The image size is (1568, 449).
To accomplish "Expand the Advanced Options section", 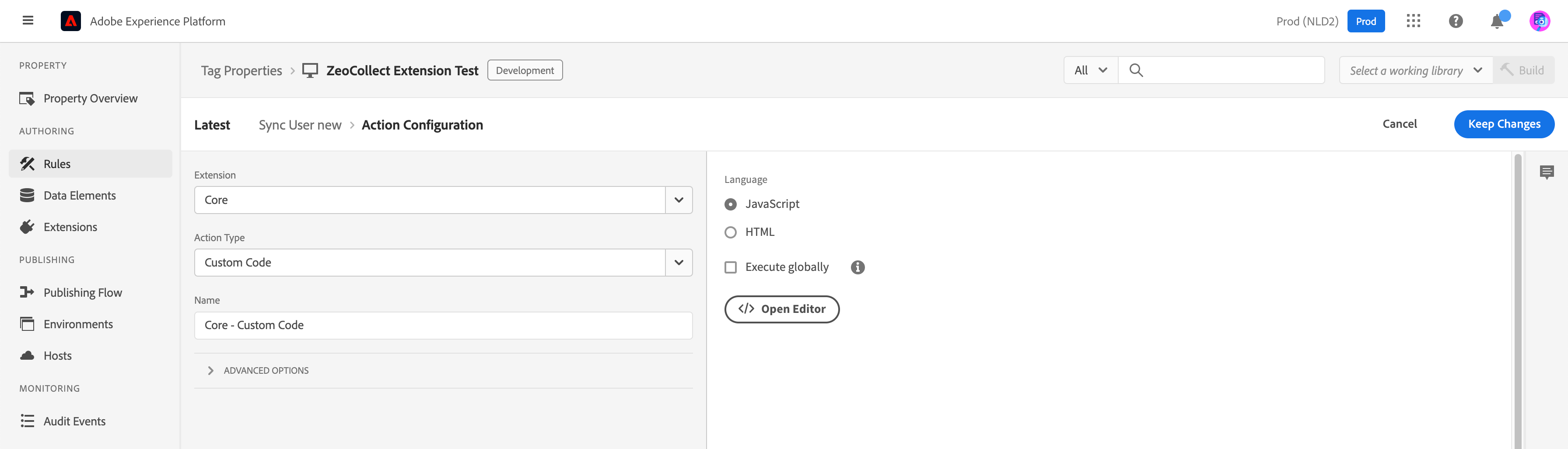I will [x=443, y=370].
